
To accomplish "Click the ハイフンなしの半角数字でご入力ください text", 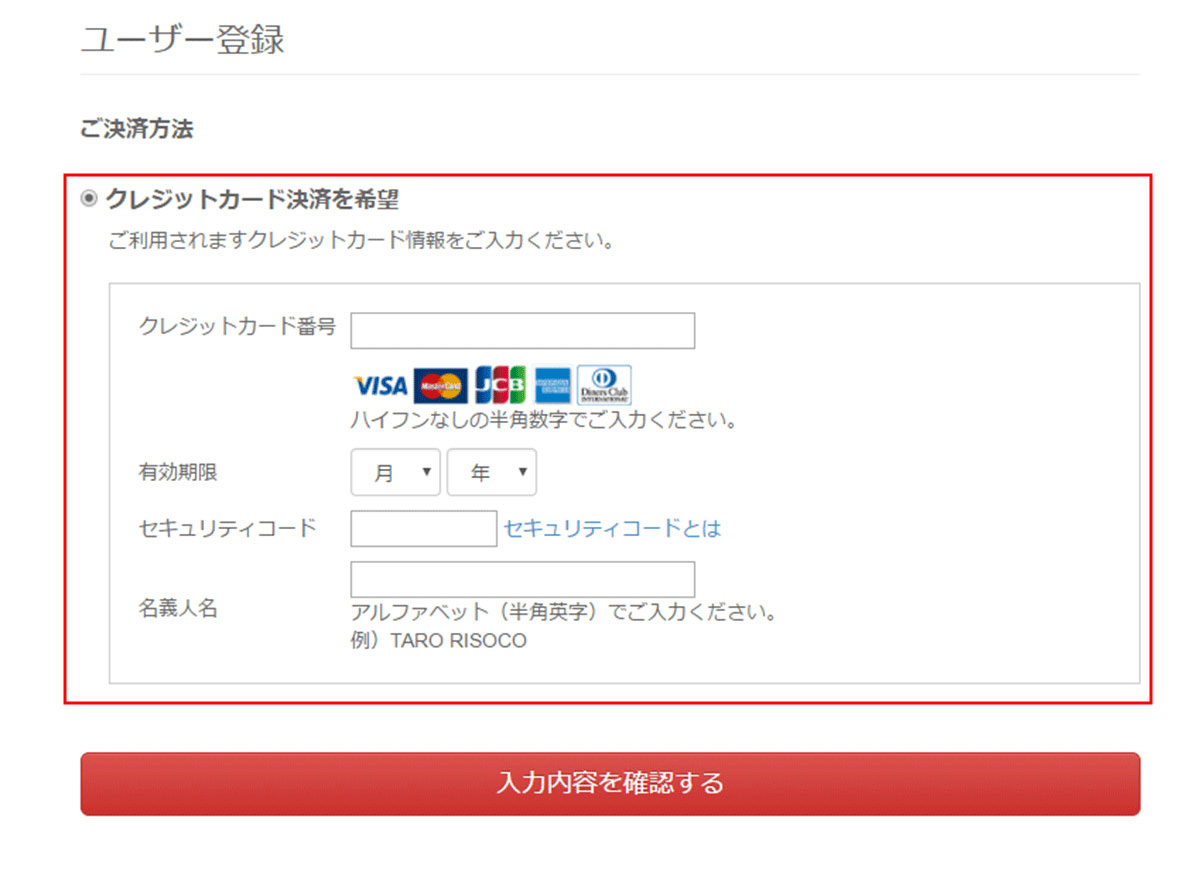I will [x=544, y=420].
